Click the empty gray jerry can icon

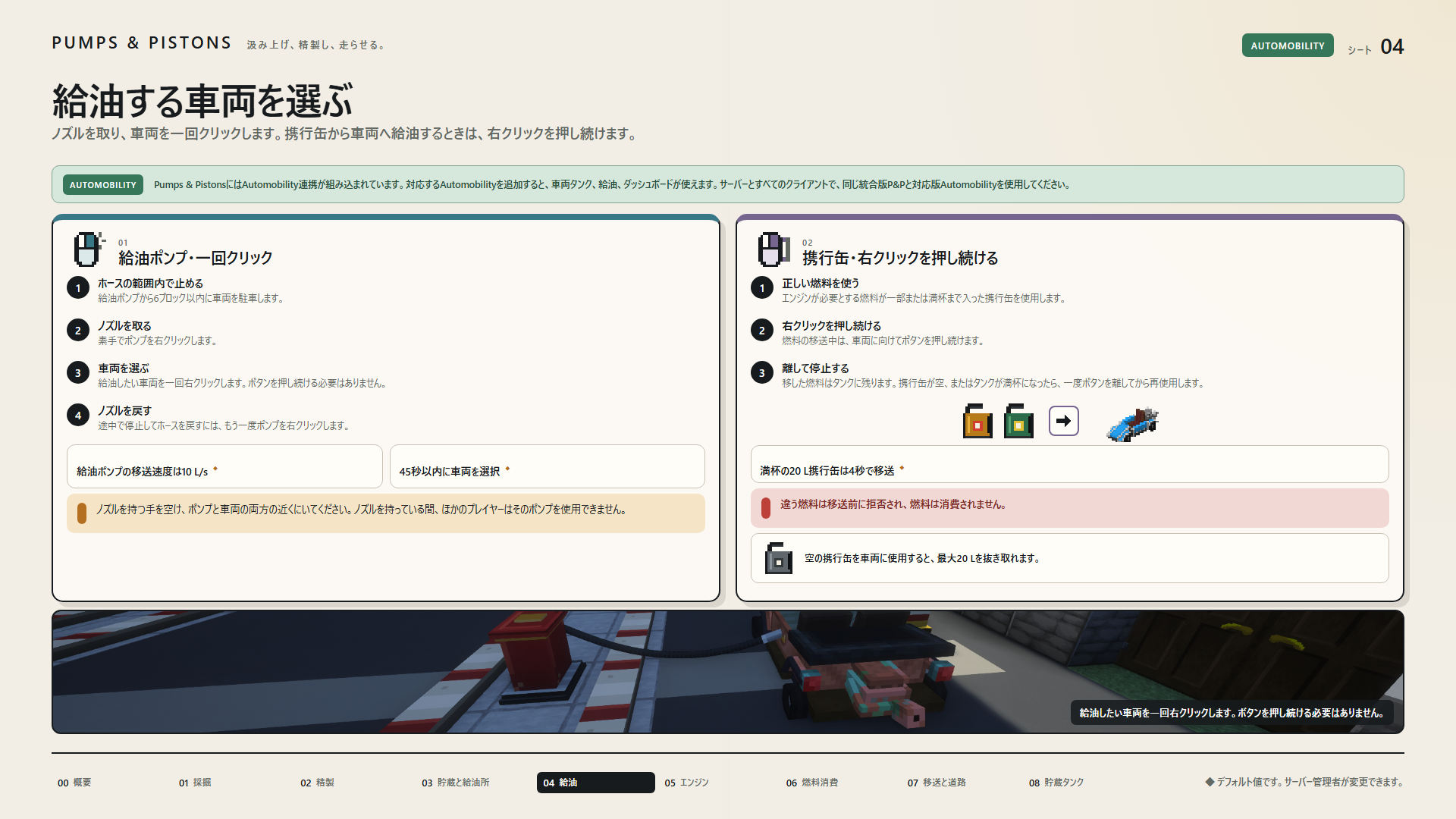pos(778,558)
